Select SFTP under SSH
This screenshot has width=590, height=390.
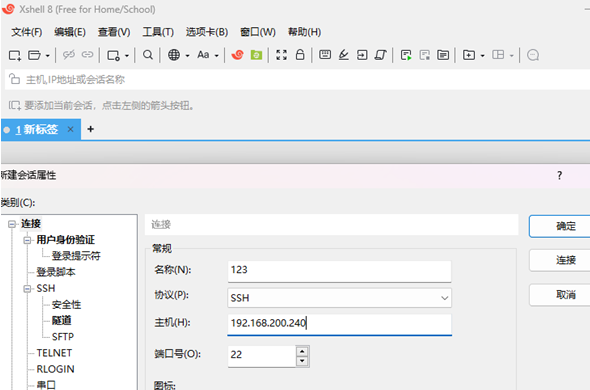(63, 337)
